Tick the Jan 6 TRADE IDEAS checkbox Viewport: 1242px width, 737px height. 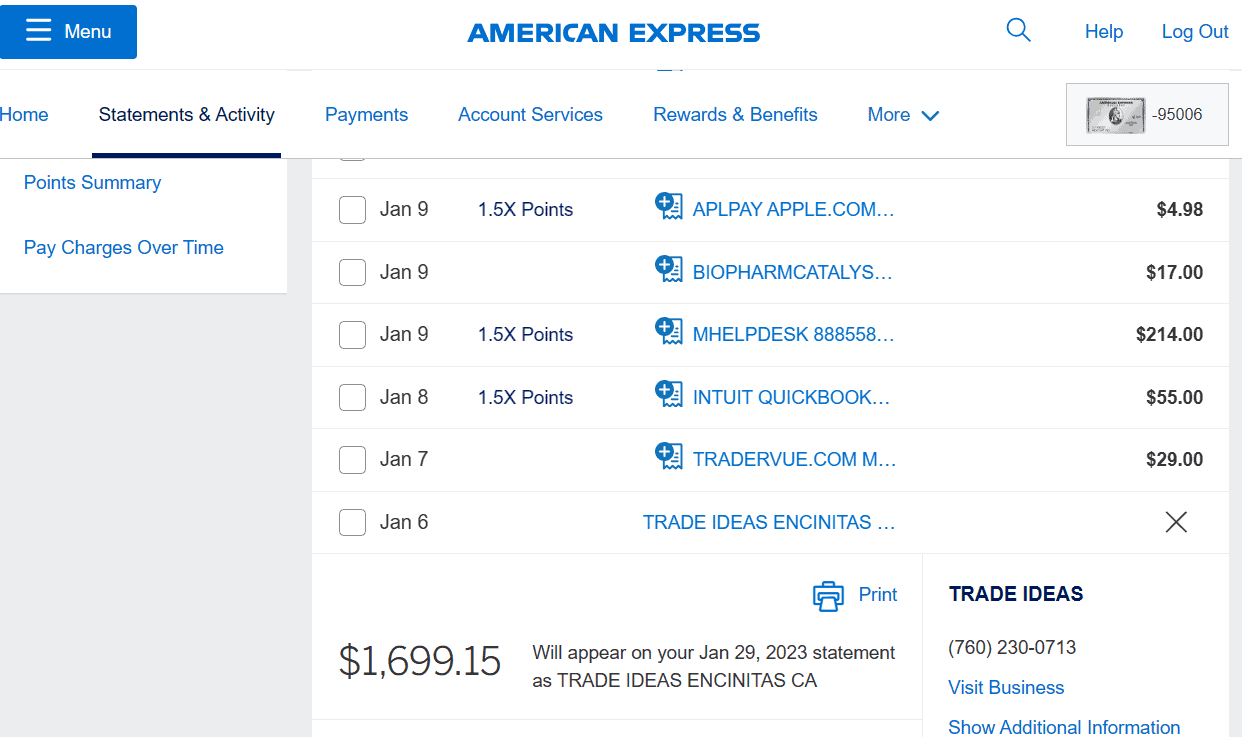tap(352, 522)
